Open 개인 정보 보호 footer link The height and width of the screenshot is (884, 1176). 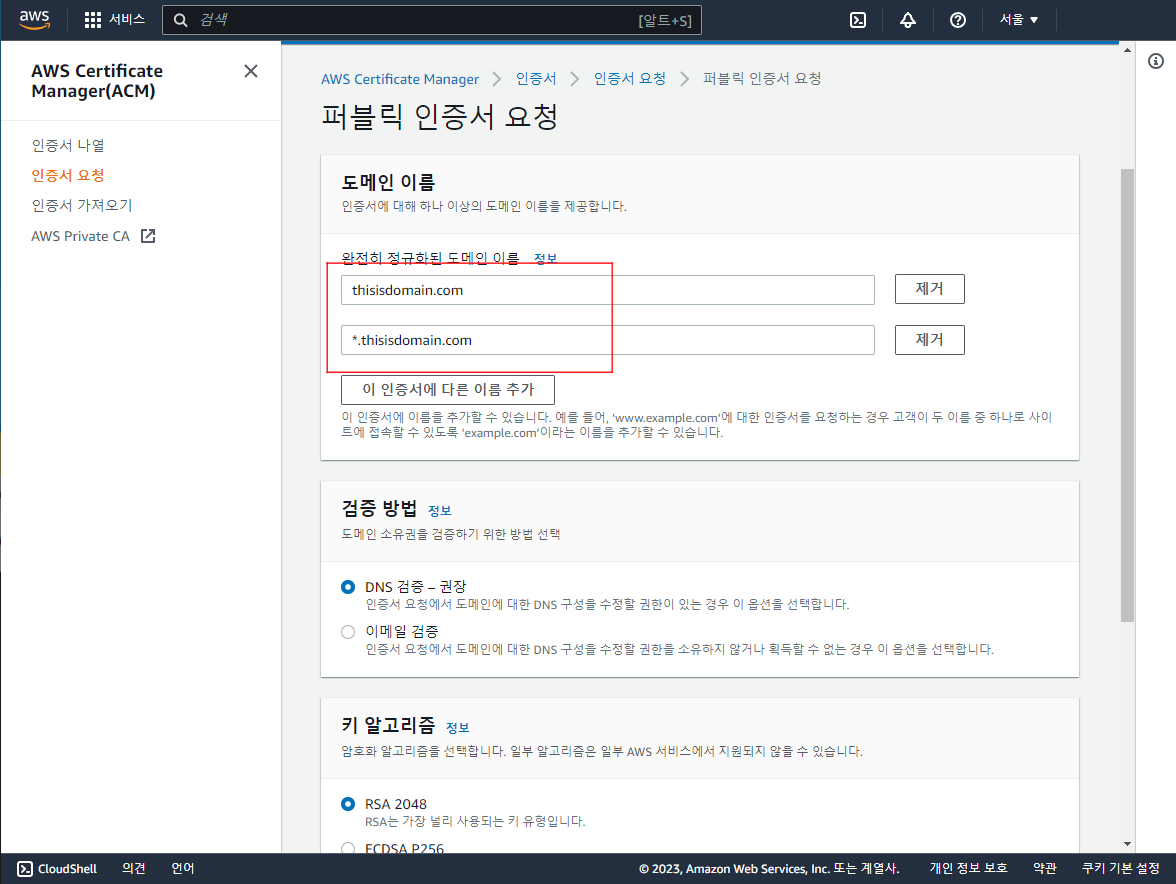[x=968, y=868]
